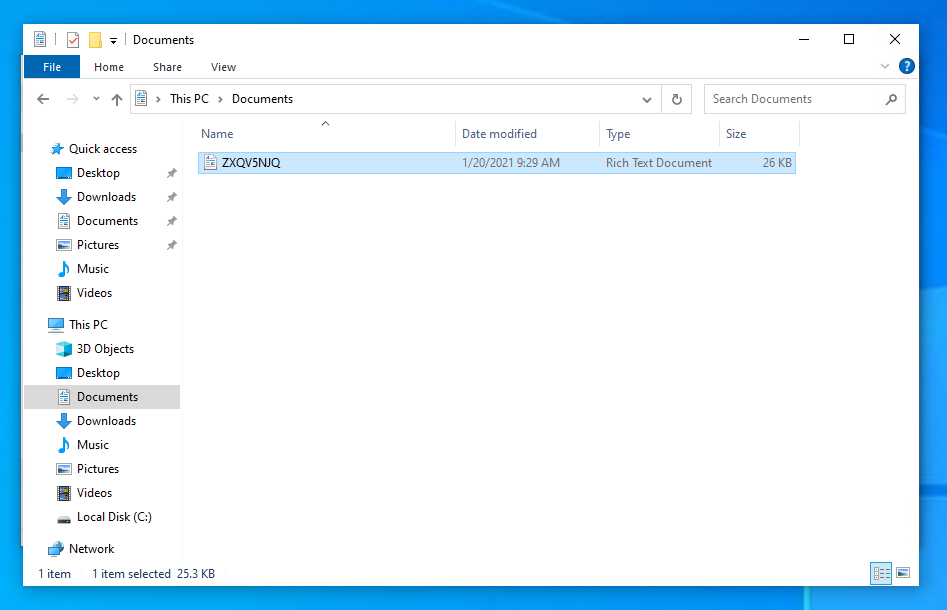Open Desktop under Quick access
947x610 pixels.
[98, 173]
